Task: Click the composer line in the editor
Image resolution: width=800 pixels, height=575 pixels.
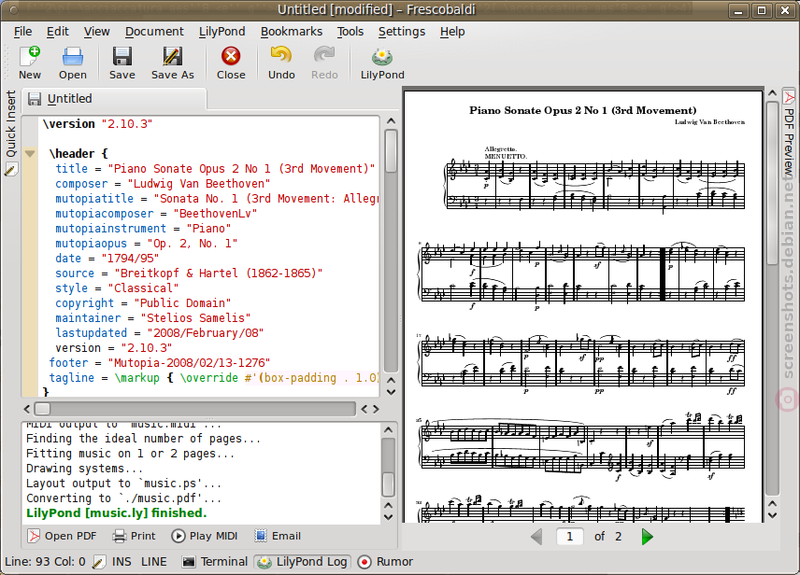Action: coord(162,184)
